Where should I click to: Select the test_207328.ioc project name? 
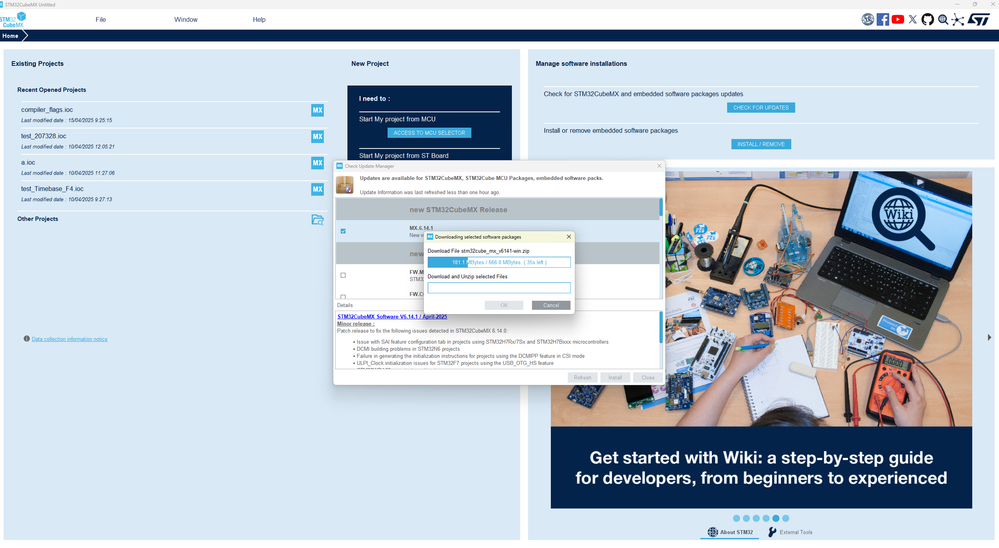pyautogui.click(x=43, y=136)
